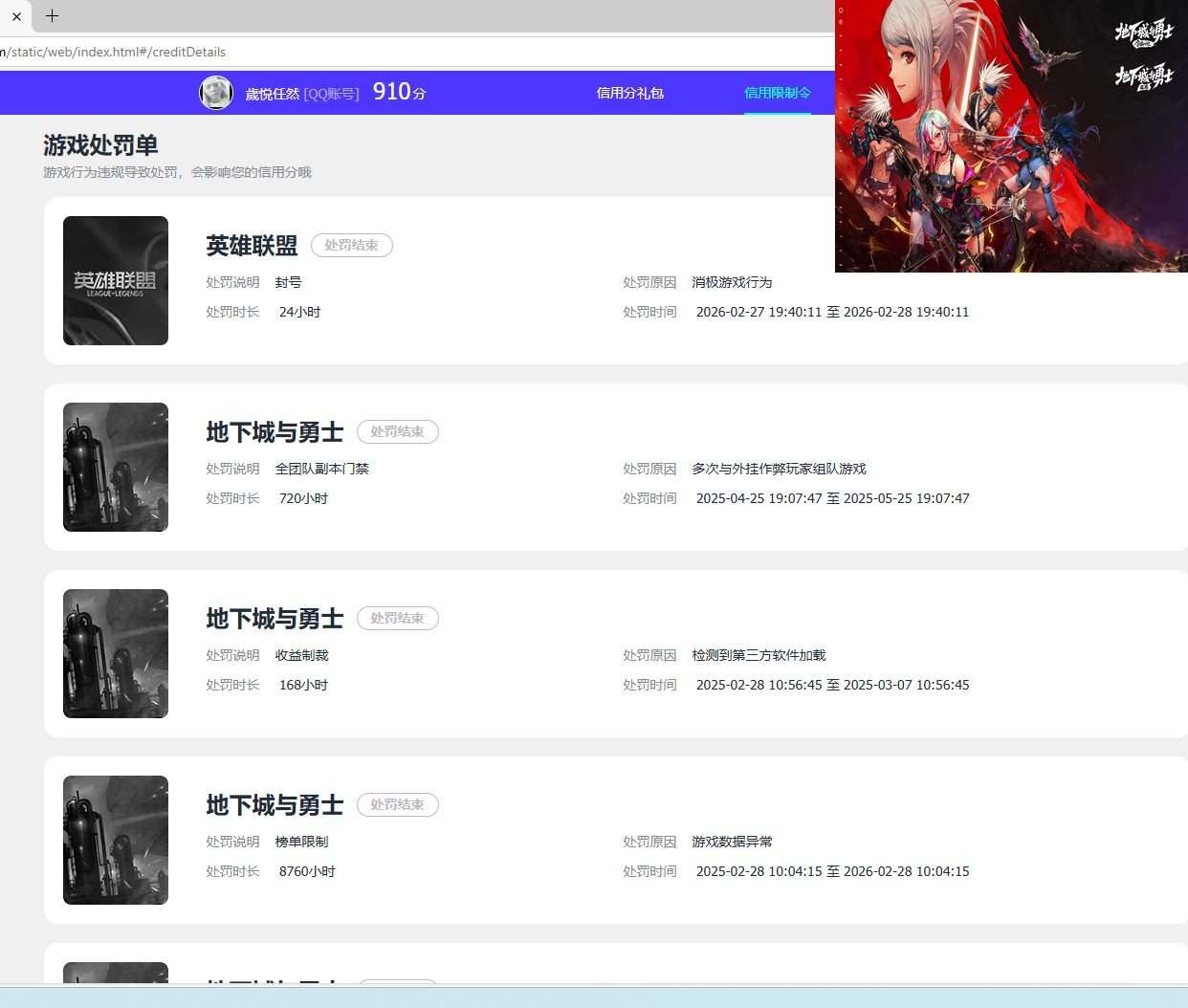Click 处罚结束 badge on the 英雄联盟 card
The width and height of the screenshot is (1188, 1008).
(x=352, y=245)
